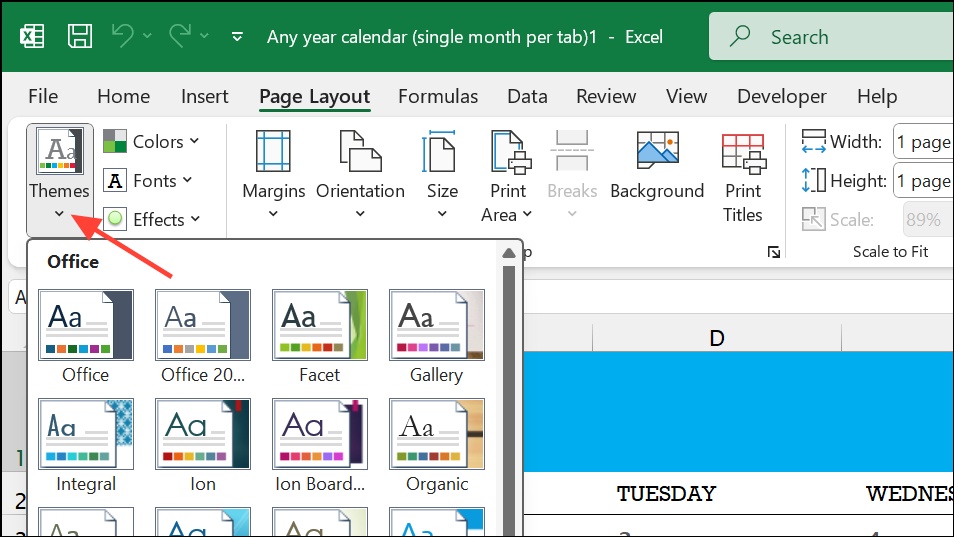Click the themes gallery scroll-up arrow
The height and width of the screenshot is (537, 954).
[x=509, y=254]
